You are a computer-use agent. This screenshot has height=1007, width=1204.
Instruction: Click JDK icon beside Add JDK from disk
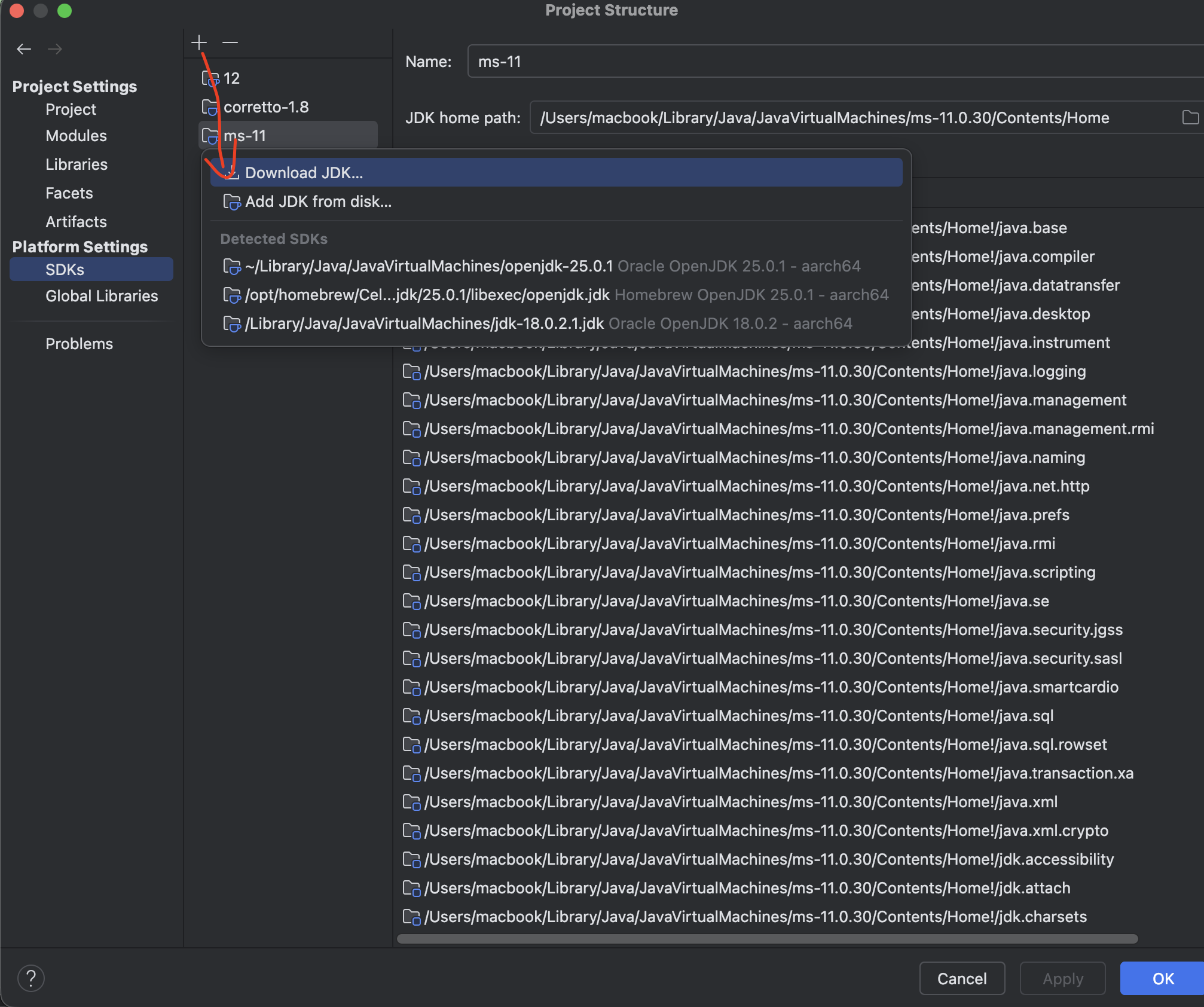point(231,202)
